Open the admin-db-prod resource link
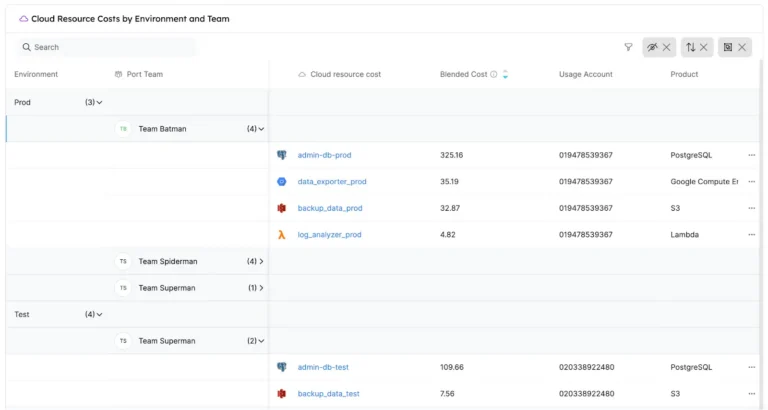 pyautogui.click(x=324, y=155)
